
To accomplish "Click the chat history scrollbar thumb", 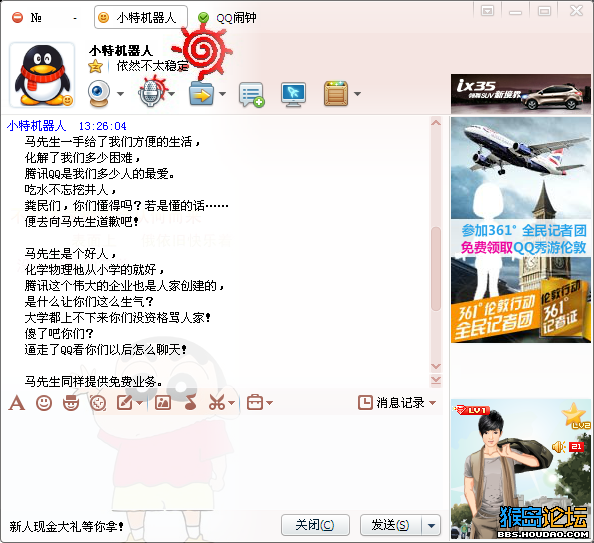I will (436, 269).
